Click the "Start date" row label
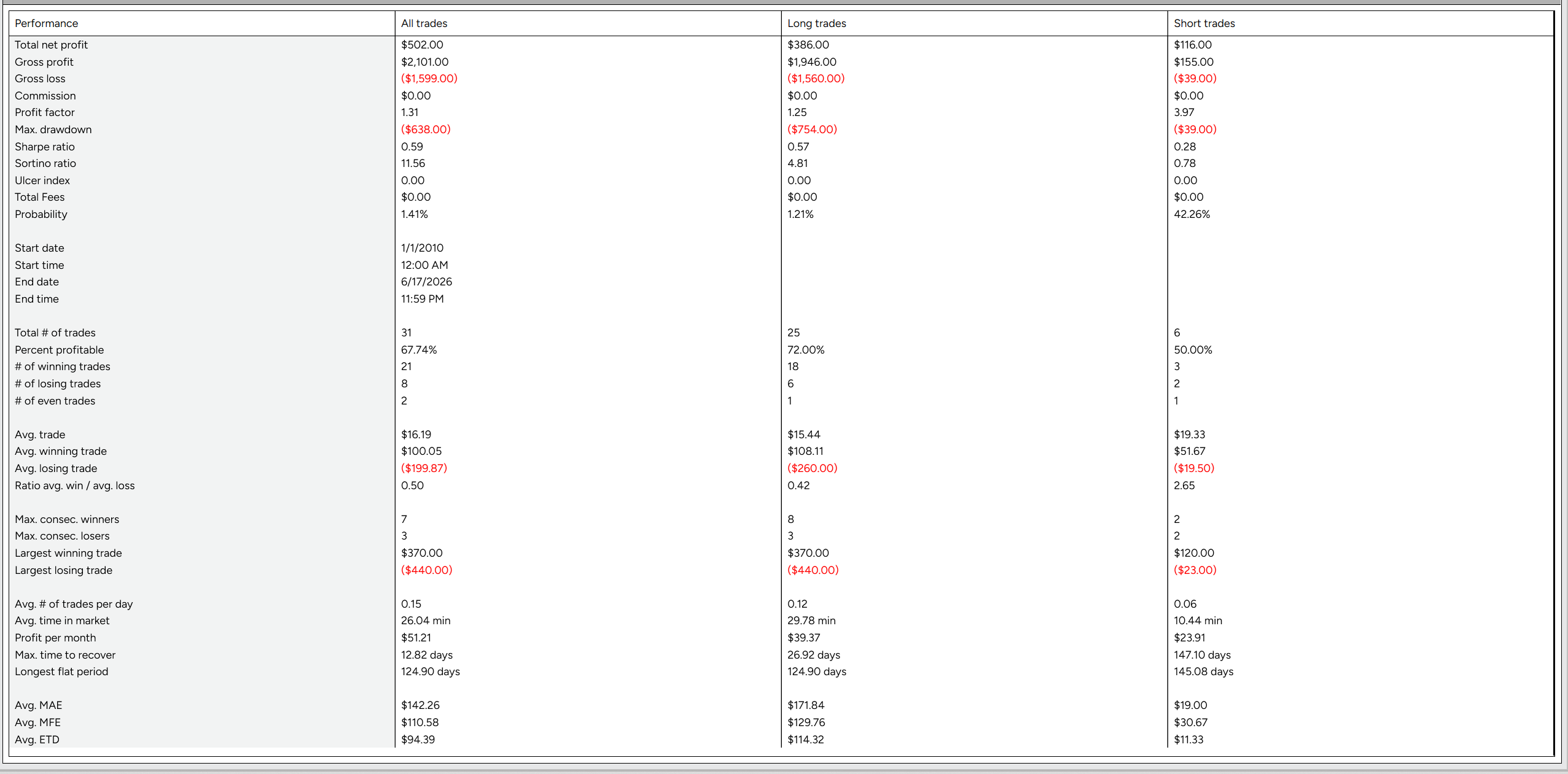This screenshot has width=1568, height=774. pyautogui.click(x=39, y=248)
